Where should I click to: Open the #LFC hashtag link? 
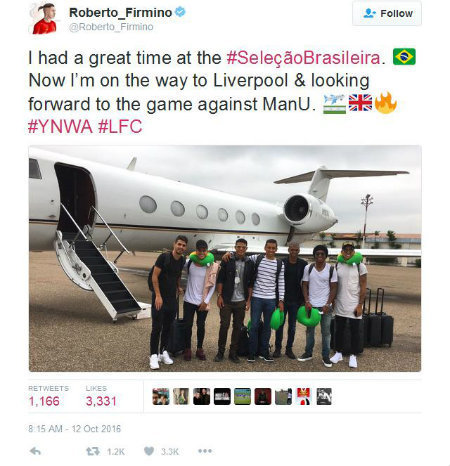[120, 126]
